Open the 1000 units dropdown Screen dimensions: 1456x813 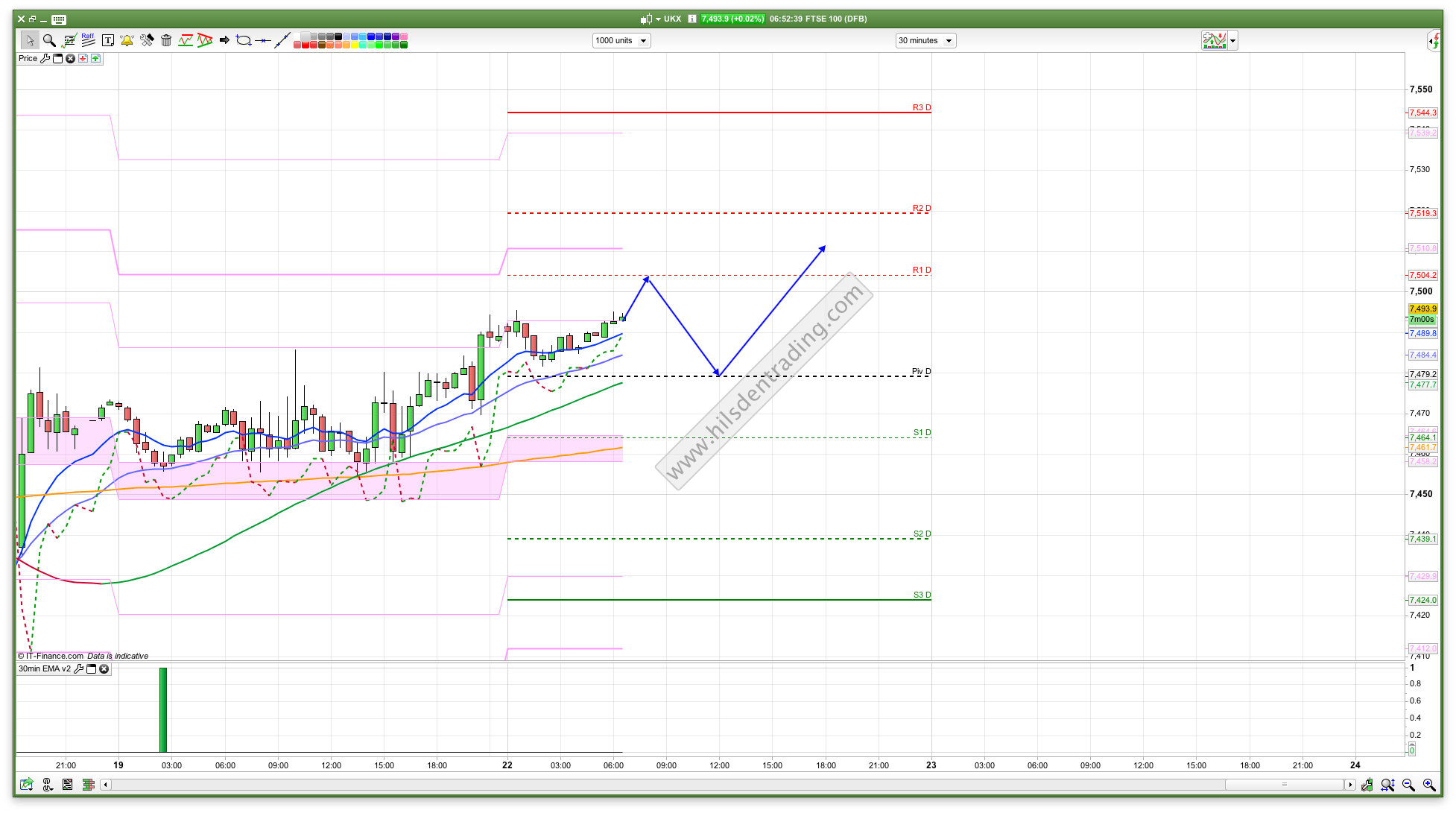point(621,40)
